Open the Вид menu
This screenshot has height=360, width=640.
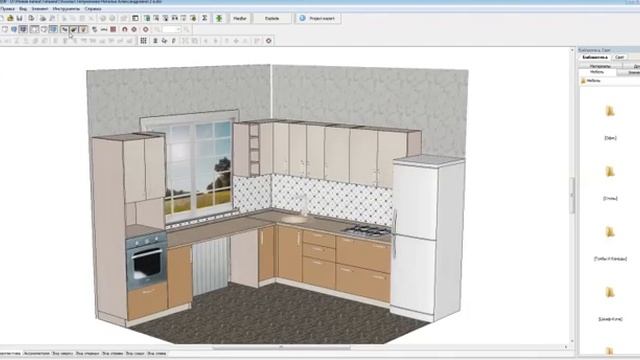pyautogui.click(x=23, y=9)
